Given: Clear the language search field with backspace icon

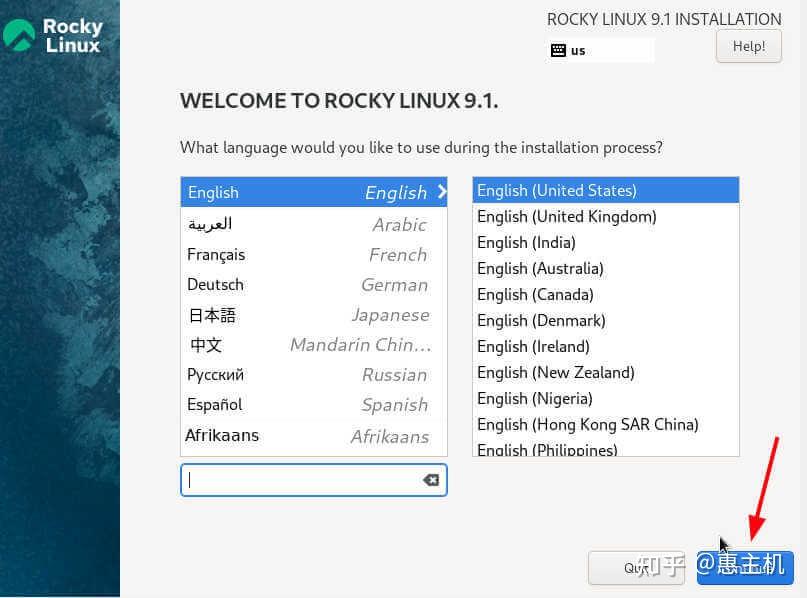Looking at the screenshot, I should coord(430,479).
